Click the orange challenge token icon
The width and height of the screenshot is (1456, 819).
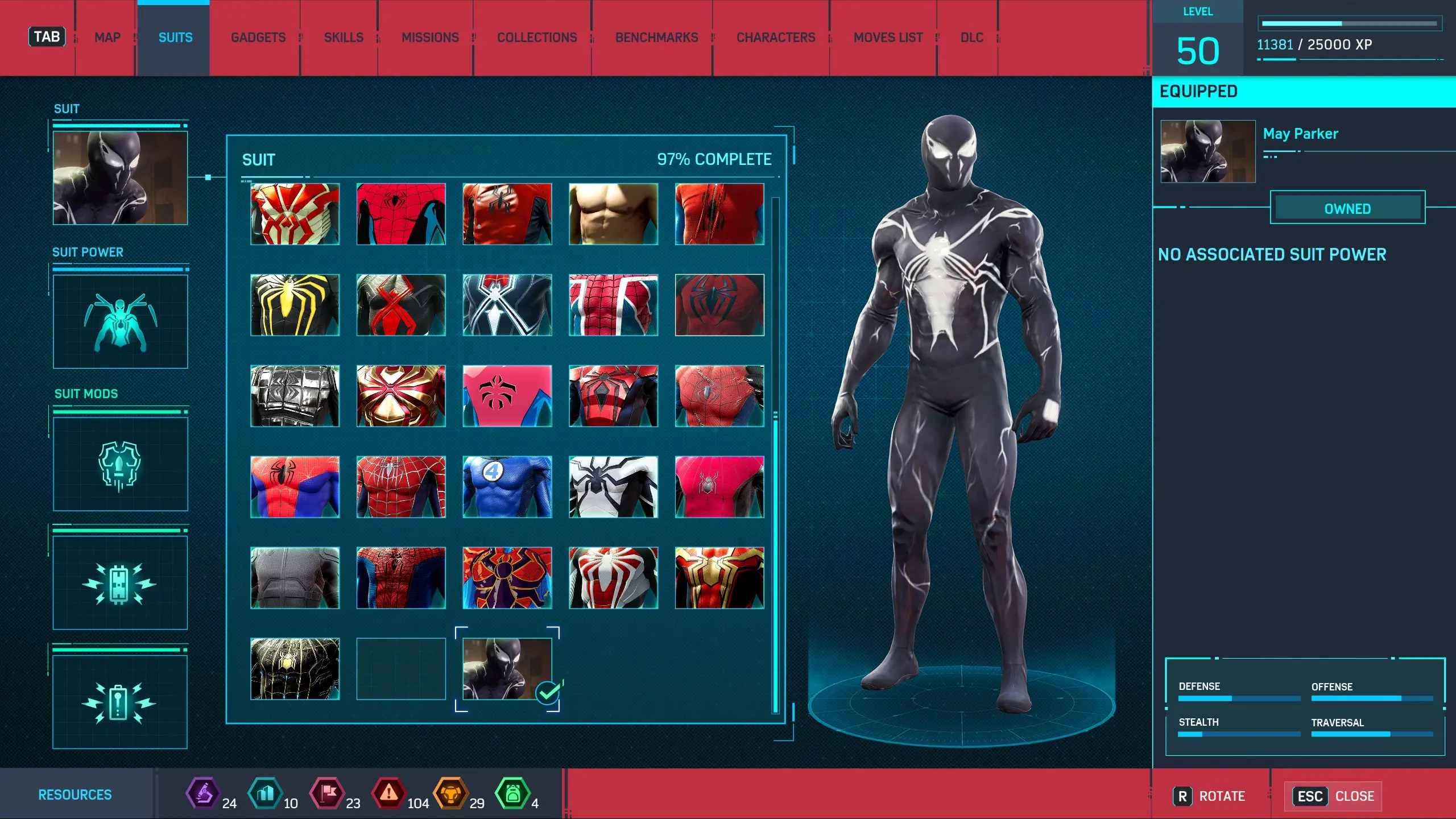coord(450,793)
